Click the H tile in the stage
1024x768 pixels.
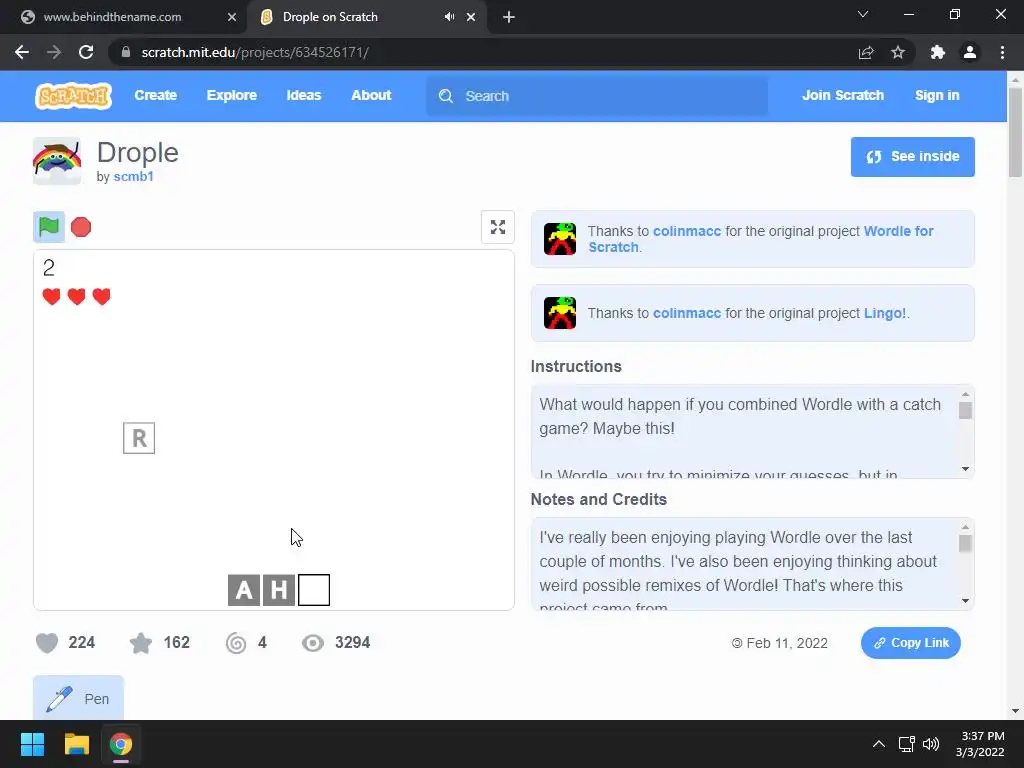(279, 590)
